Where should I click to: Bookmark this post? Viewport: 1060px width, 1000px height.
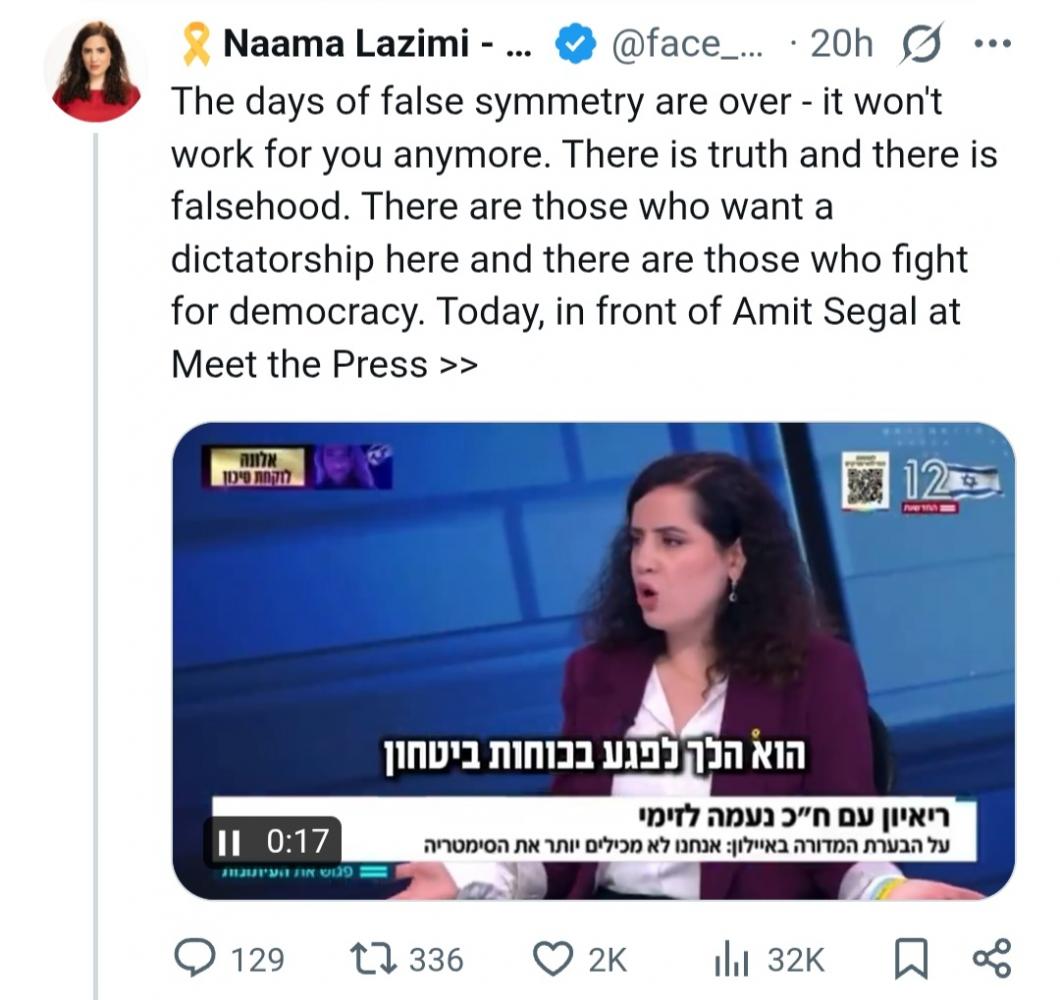click(907, 960)
